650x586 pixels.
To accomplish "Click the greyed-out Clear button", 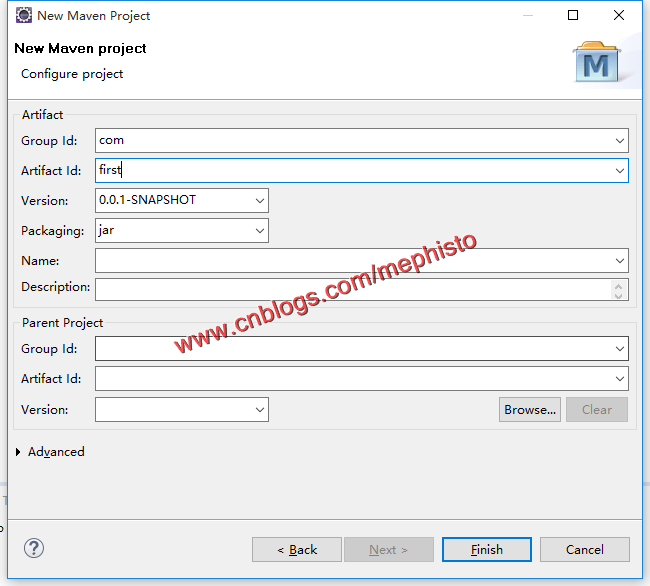I will click(x=597, y=409).
